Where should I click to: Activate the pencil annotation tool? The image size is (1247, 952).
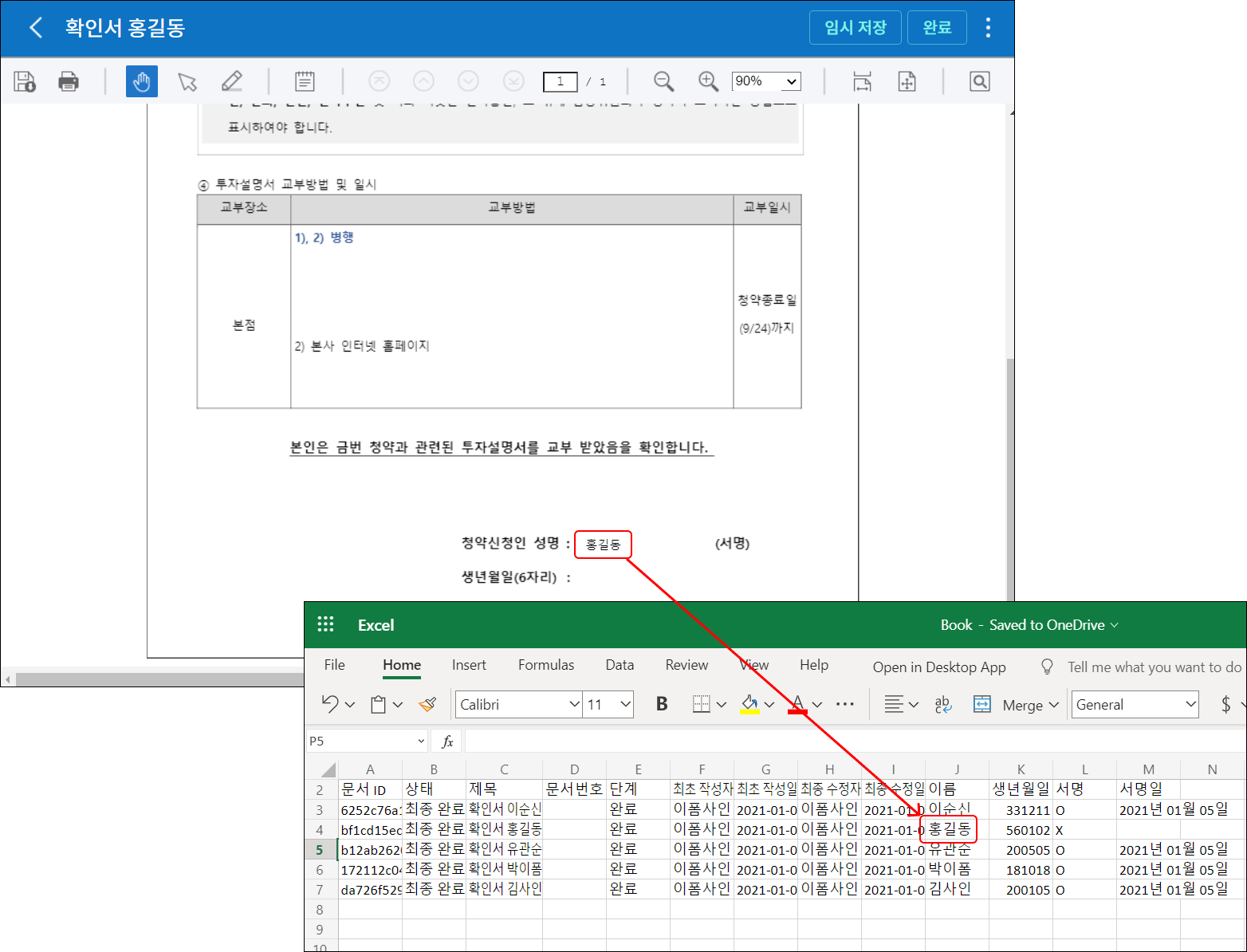pos(232,81)
